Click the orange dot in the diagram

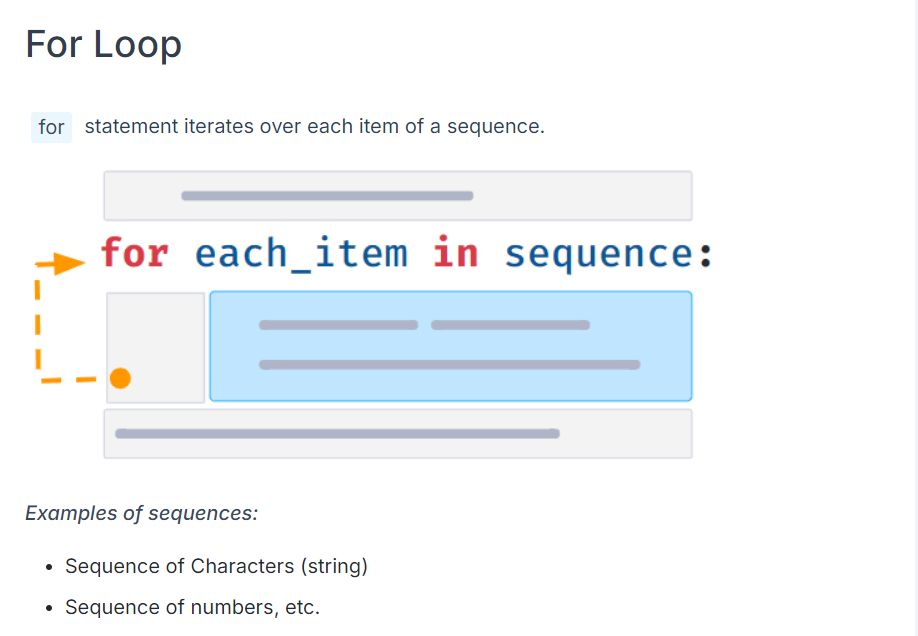coord(120,378)
